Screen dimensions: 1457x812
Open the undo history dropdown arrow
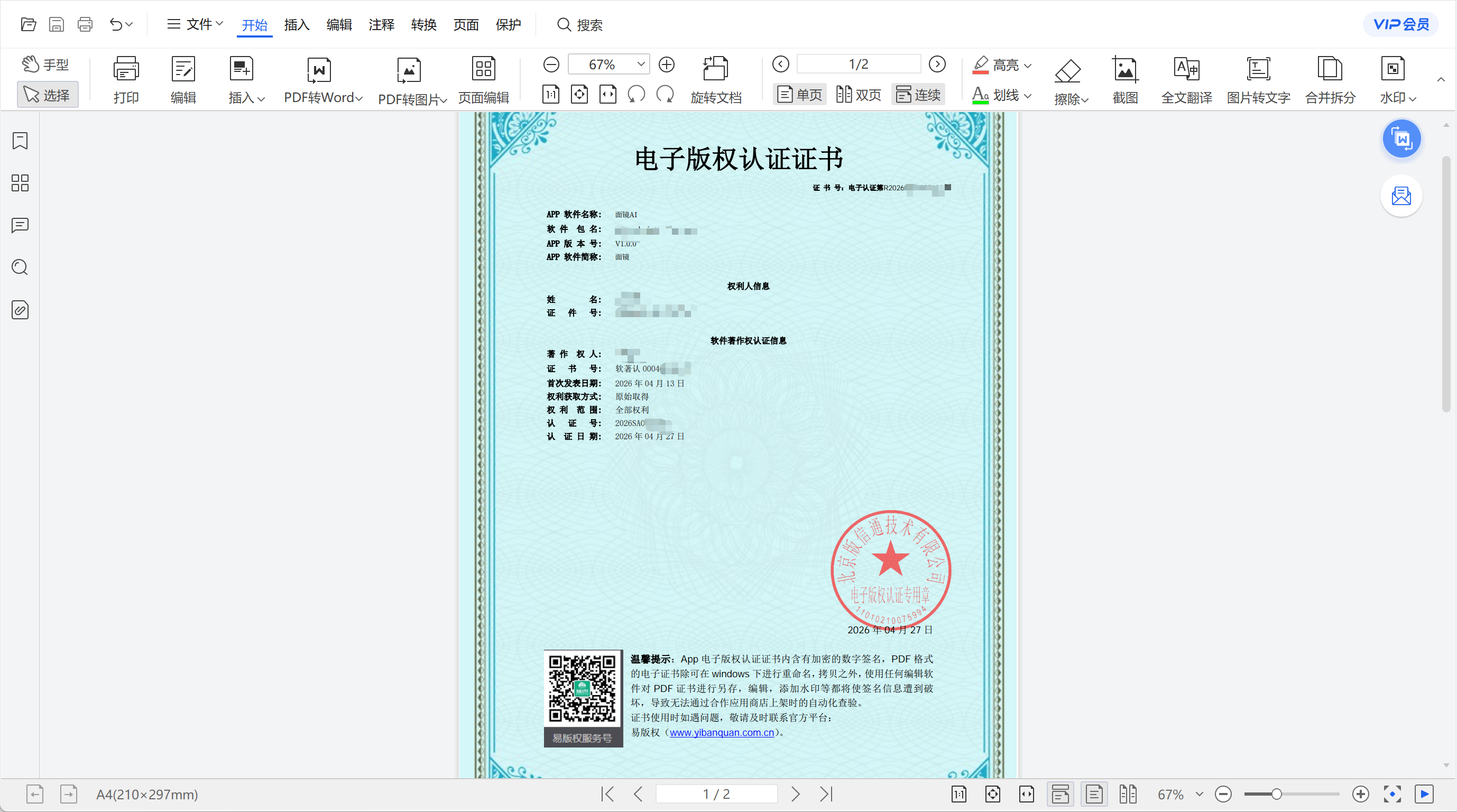[130, 24]
